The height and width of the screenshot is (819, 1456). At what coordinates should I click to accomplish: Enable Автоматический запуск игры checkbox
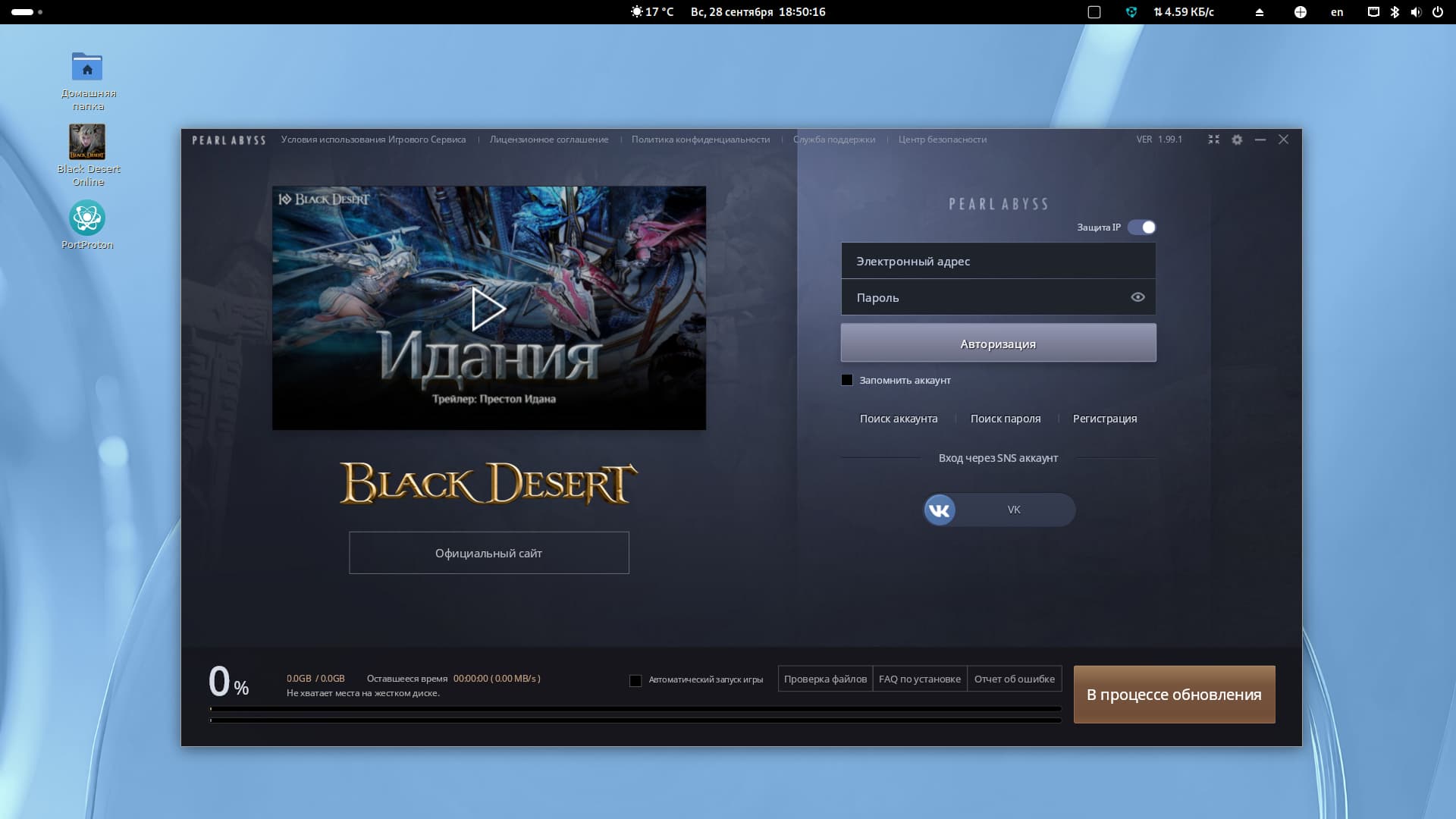pyautogui.click(x=635, y=680)
